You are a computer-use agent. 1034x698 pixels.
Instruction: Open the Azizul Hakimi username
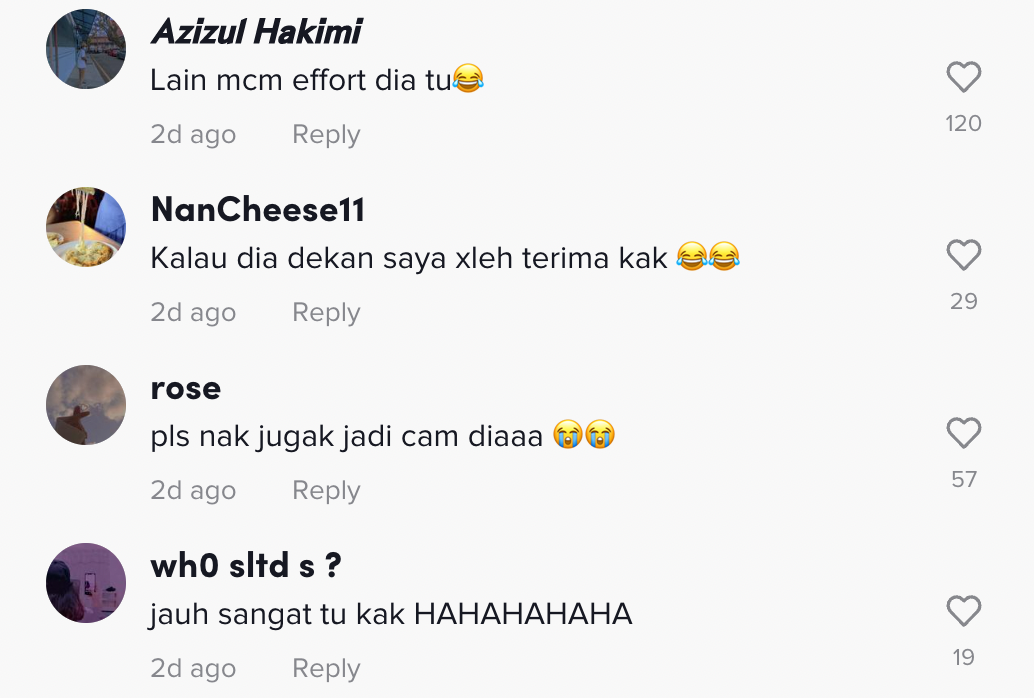pyautogui.click(x=257, y=31)
